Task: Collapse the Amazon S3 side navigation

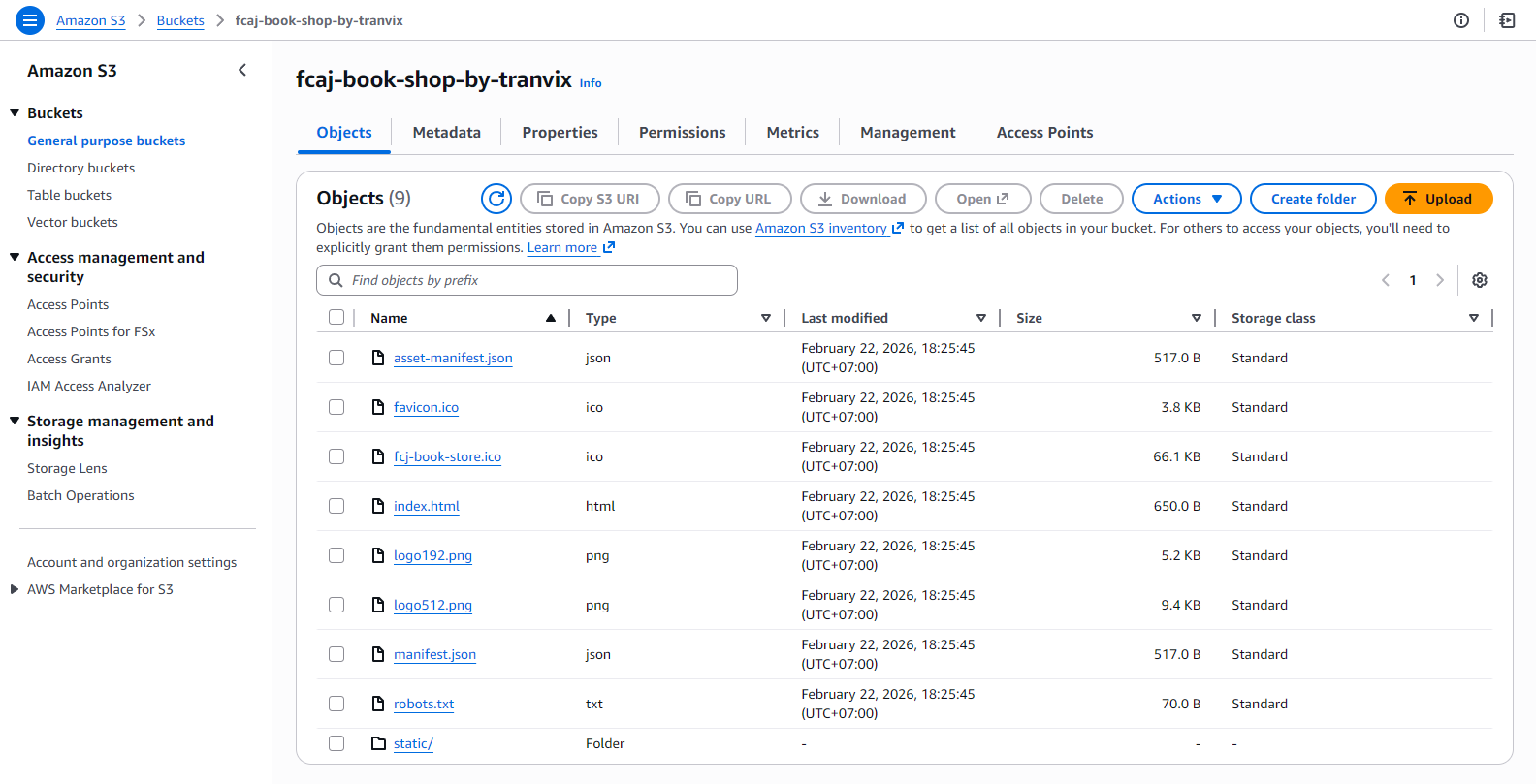Action: (242, 70)
